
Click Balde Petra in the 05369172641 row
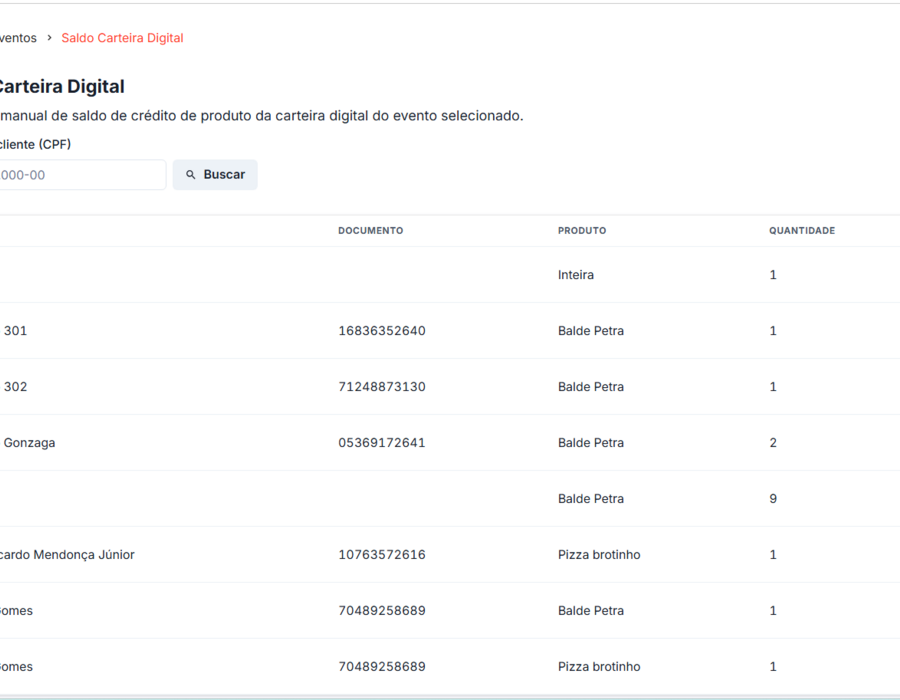click(x=591, y=443)
